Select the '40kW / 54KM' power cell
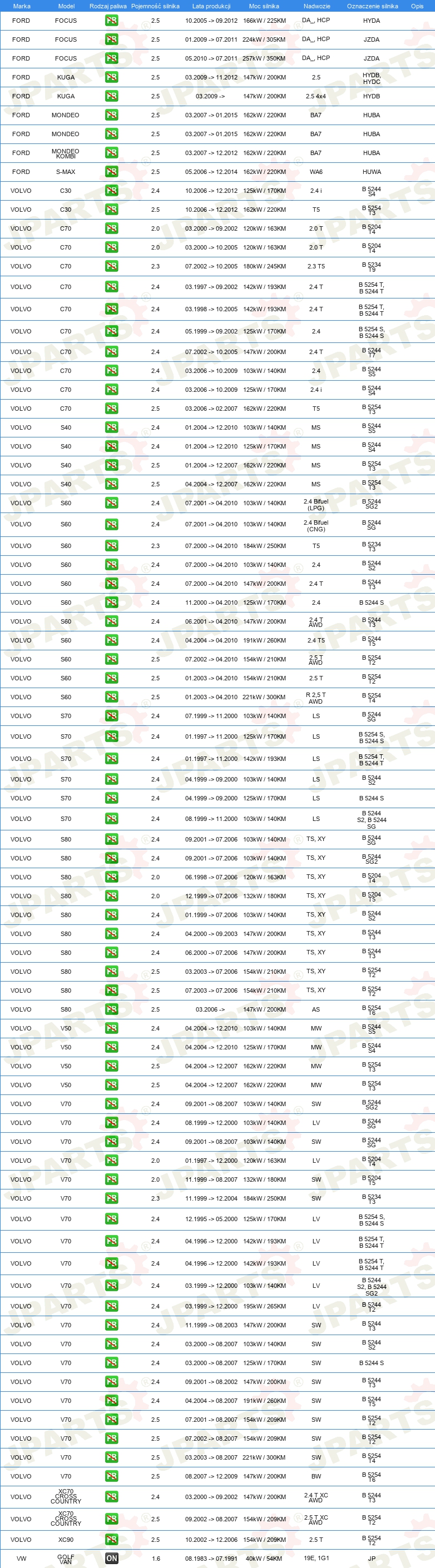The image size is (435, 1568). pos(264,1558)
